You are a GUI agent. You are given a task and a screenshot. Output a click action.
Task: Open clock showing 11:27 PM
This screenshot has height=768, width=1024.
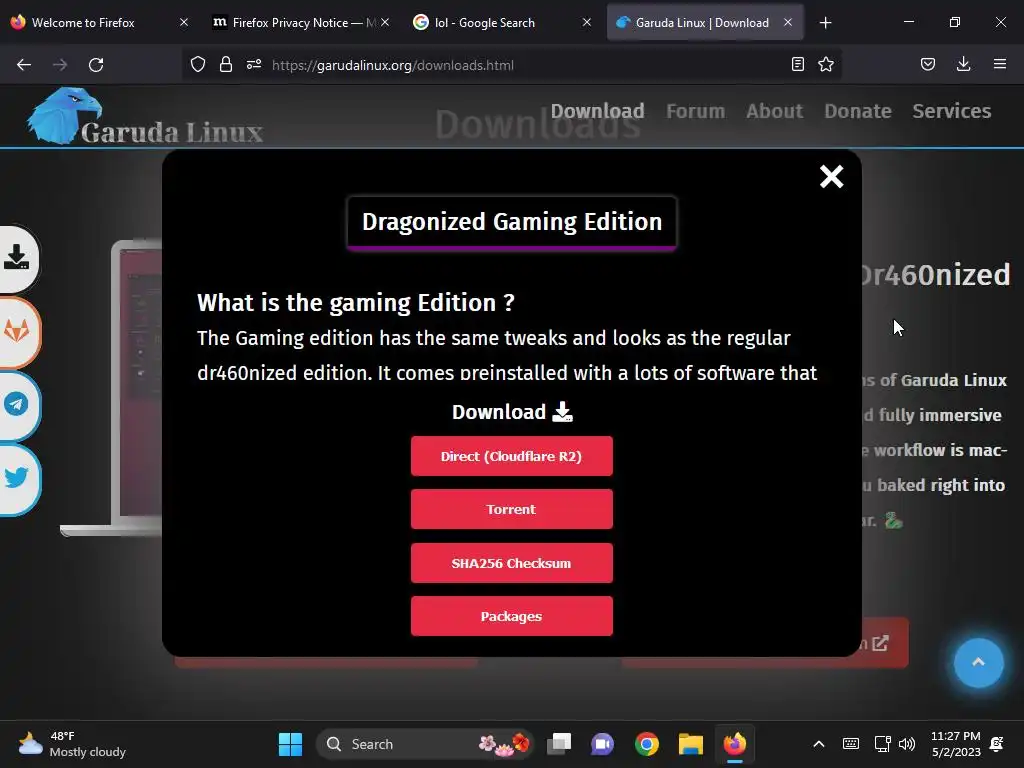955,744
